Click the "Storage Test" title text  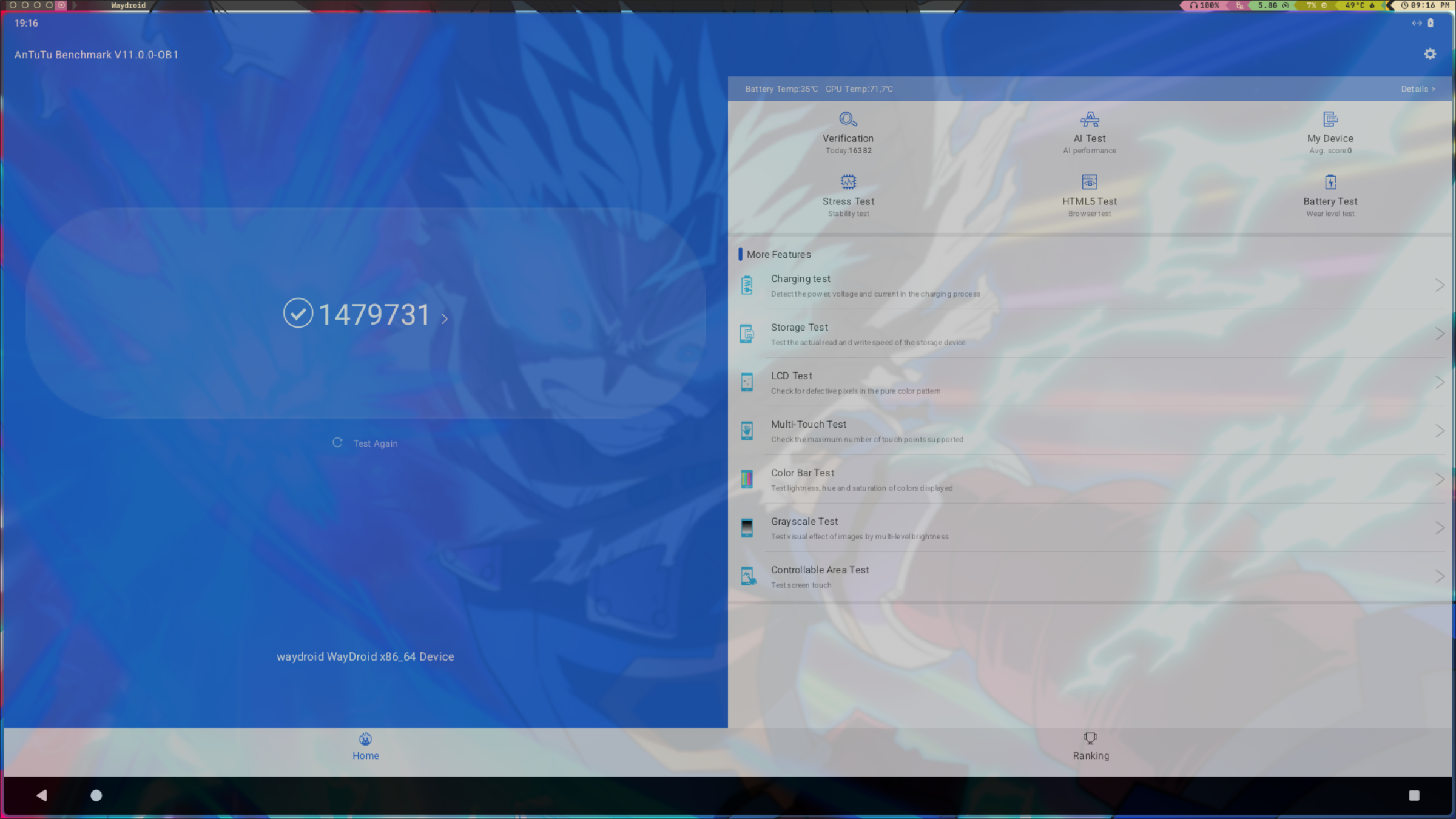tap(800, 328)
